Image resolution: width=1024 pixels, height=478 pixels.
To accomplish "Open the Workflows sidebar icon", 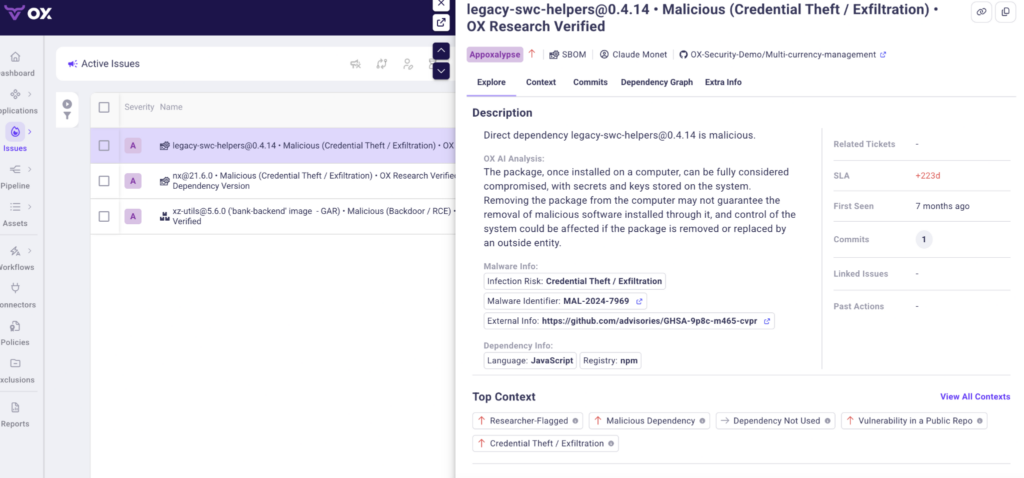I will [15, 251].
